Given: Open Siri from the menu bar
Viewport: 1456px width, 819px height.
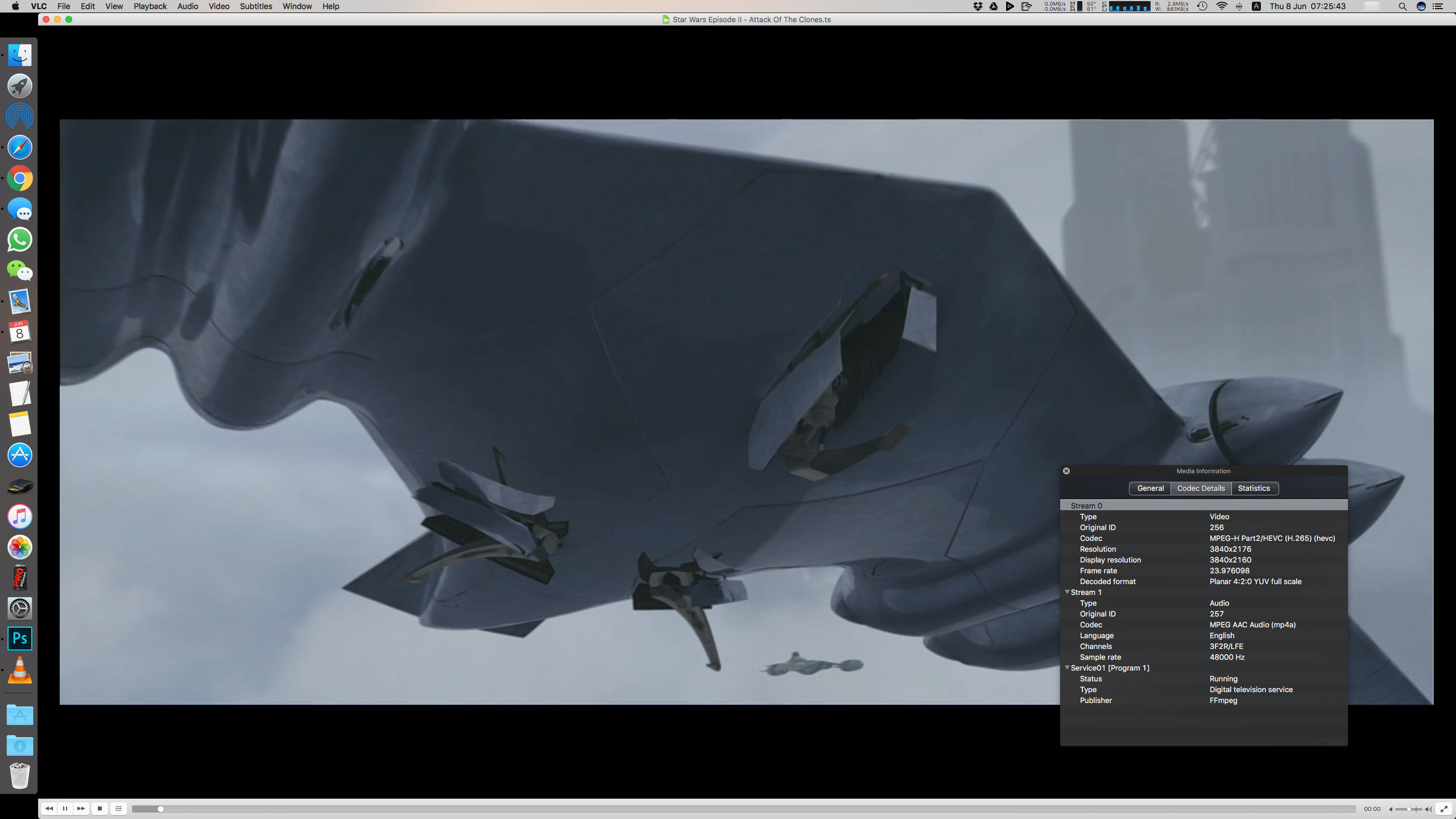Looking at the screenshot, I should 1421,6.
